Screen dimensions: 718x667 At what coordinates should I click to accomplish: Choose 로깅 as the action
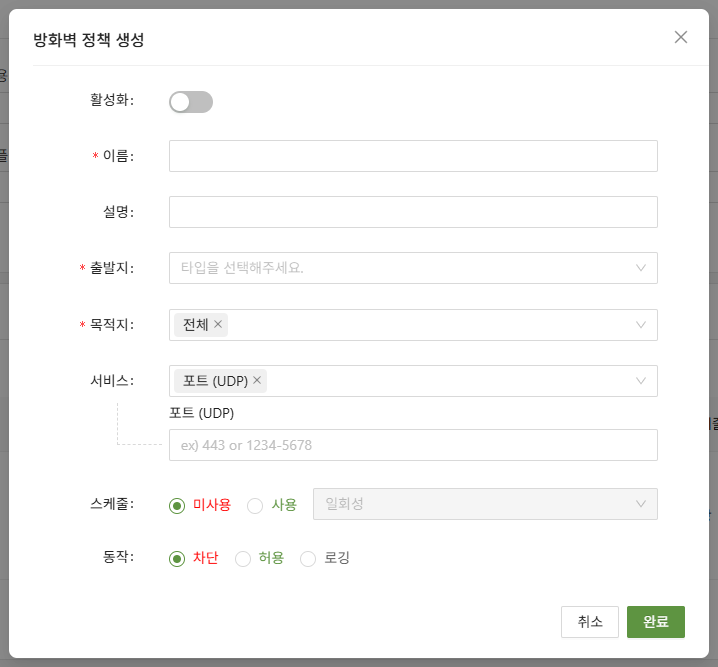click(308, 558)
